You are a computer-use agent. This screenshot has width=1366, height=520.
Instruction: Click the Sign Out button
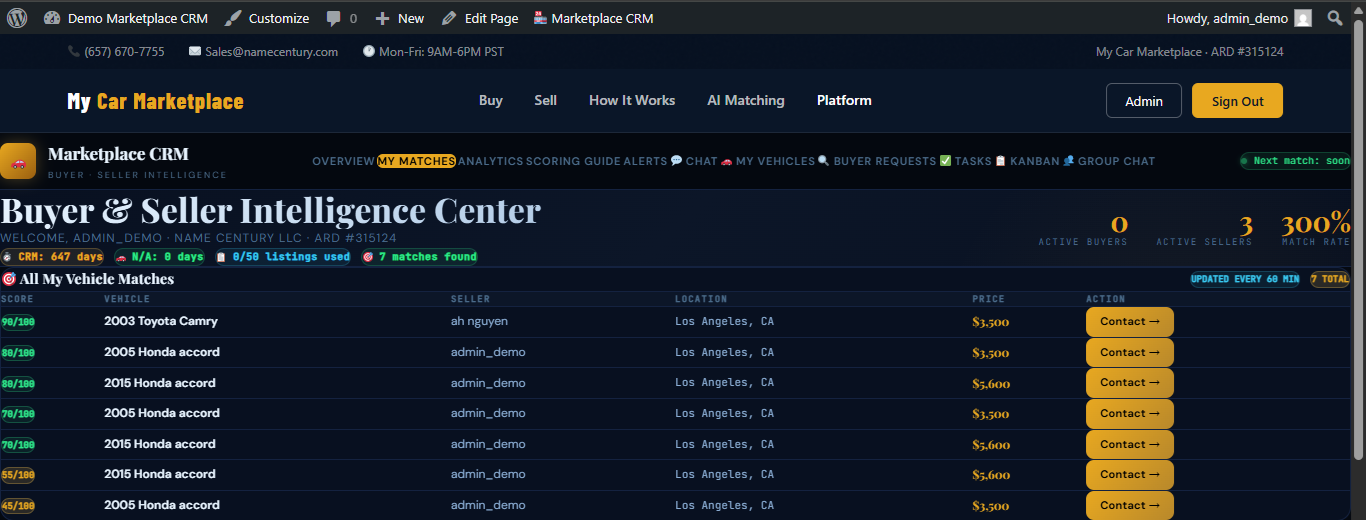1237,101
